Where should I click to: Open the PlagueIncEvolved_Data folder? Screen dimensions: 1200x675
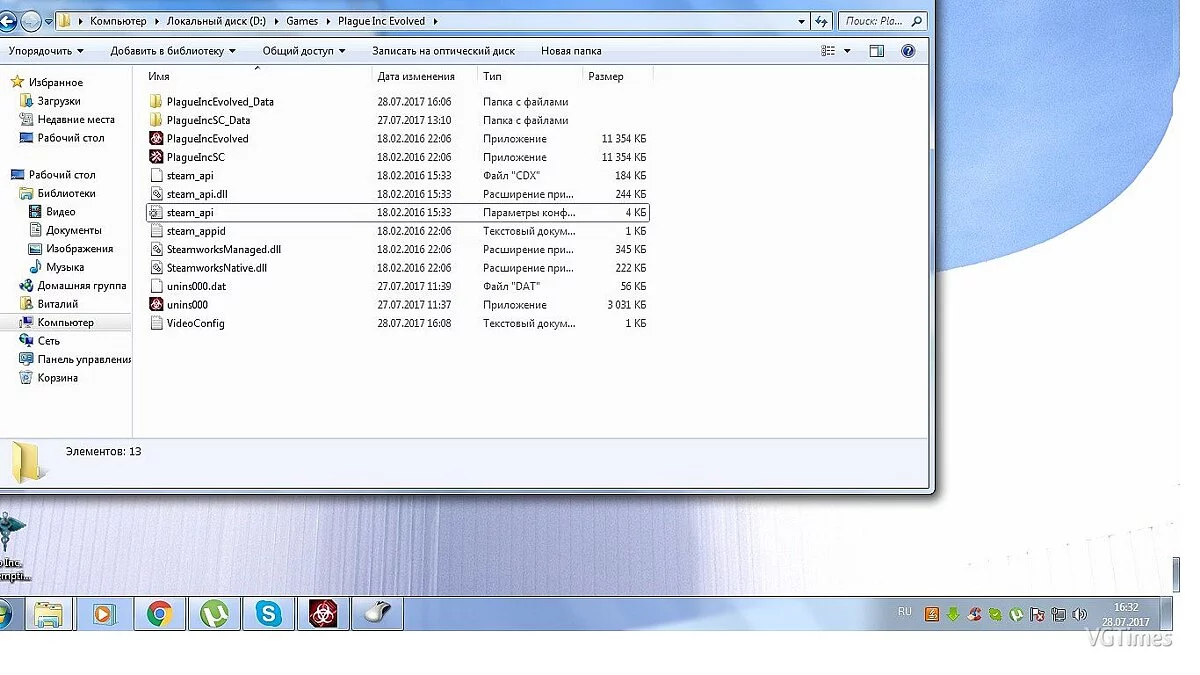[x=220, y=102]
